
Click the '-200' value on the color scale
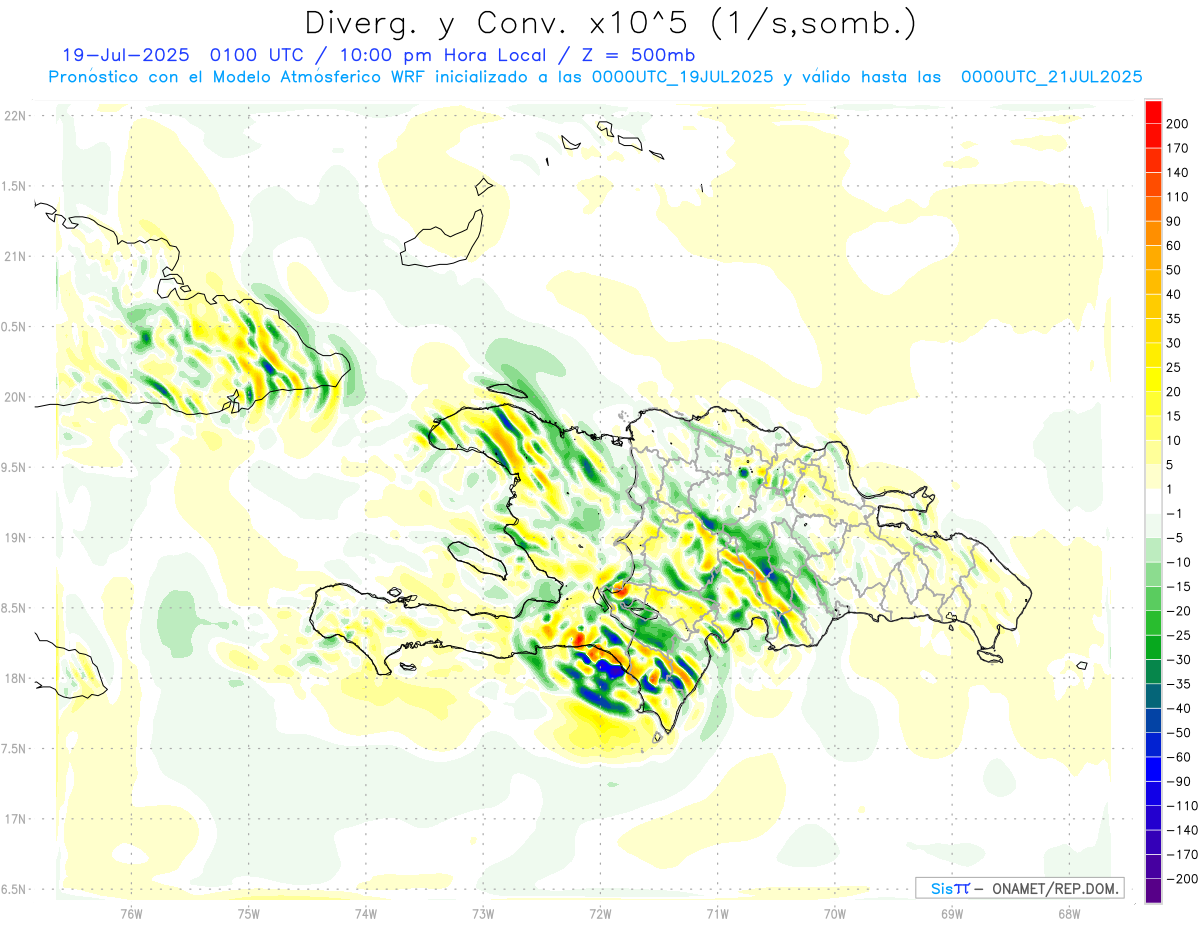(1181, 878)
